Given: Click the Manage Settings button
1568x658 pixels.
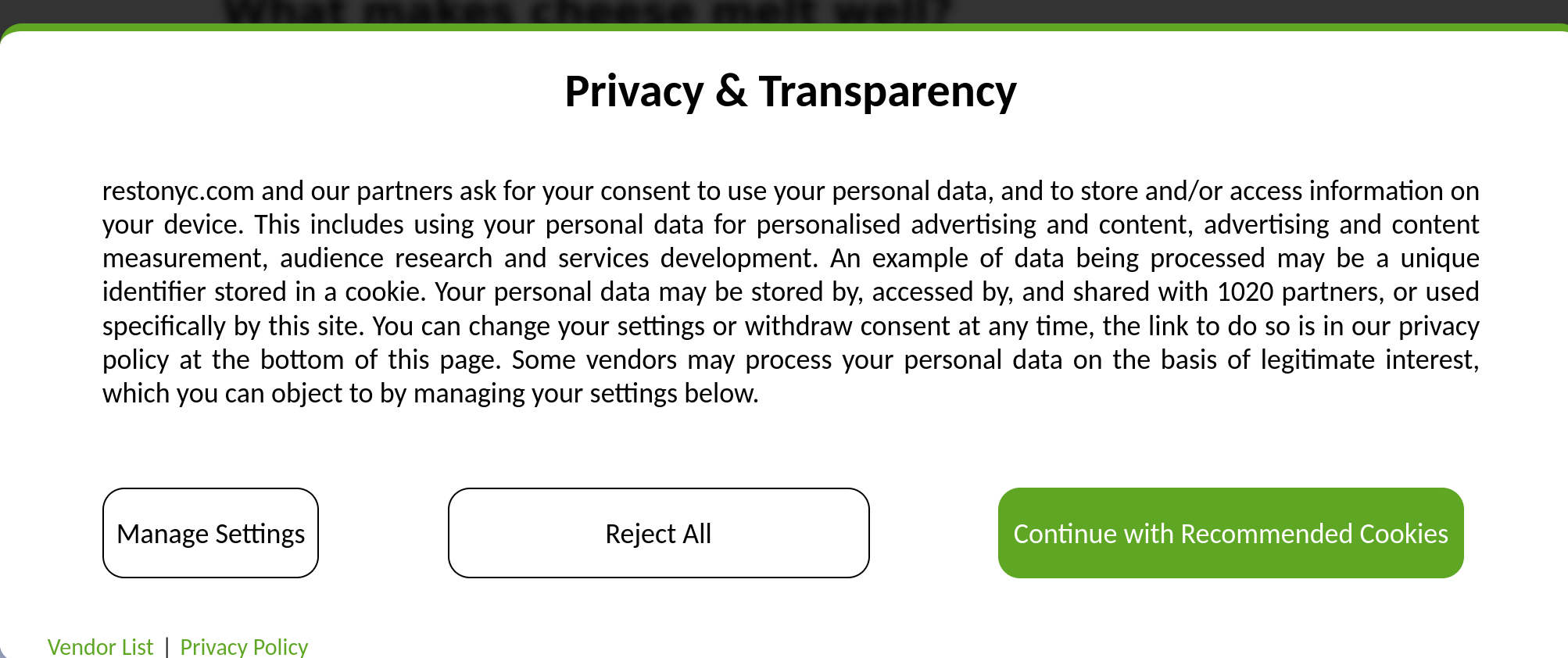Looking at the screenshot, I should point(210,533).
